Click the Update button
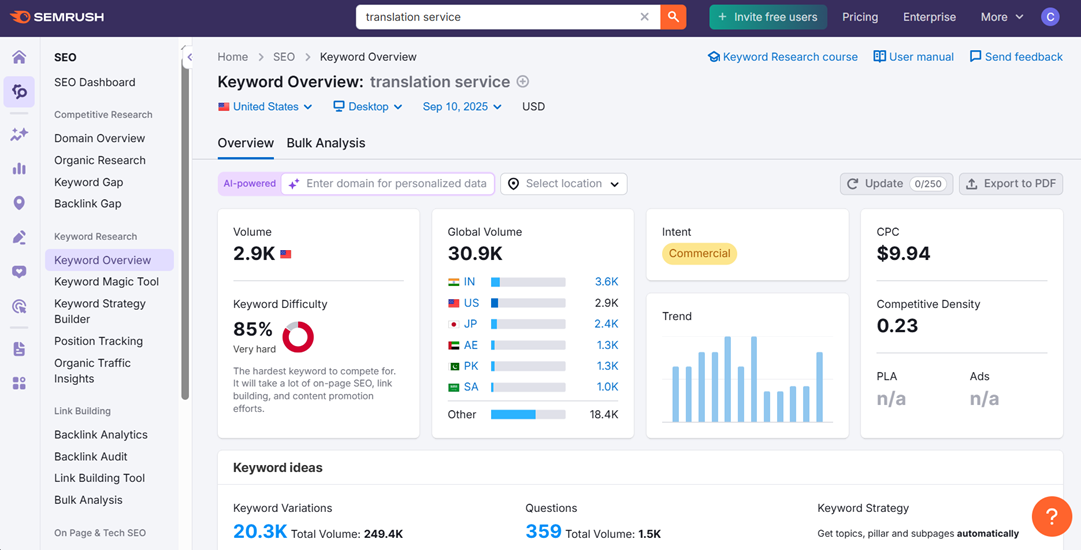This screenshot has height=550, width=1081. 896,184
